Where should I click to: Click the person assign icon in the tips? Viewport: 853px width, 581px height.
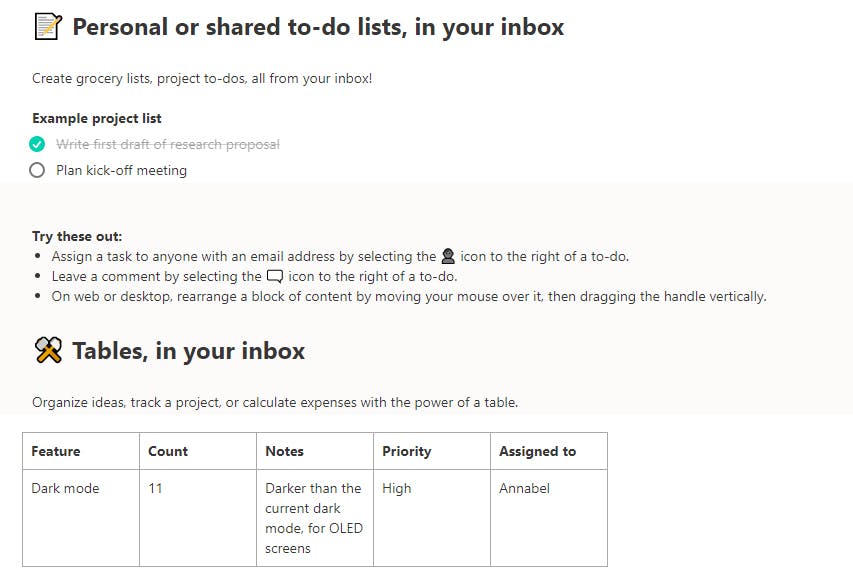click(448, 256)
